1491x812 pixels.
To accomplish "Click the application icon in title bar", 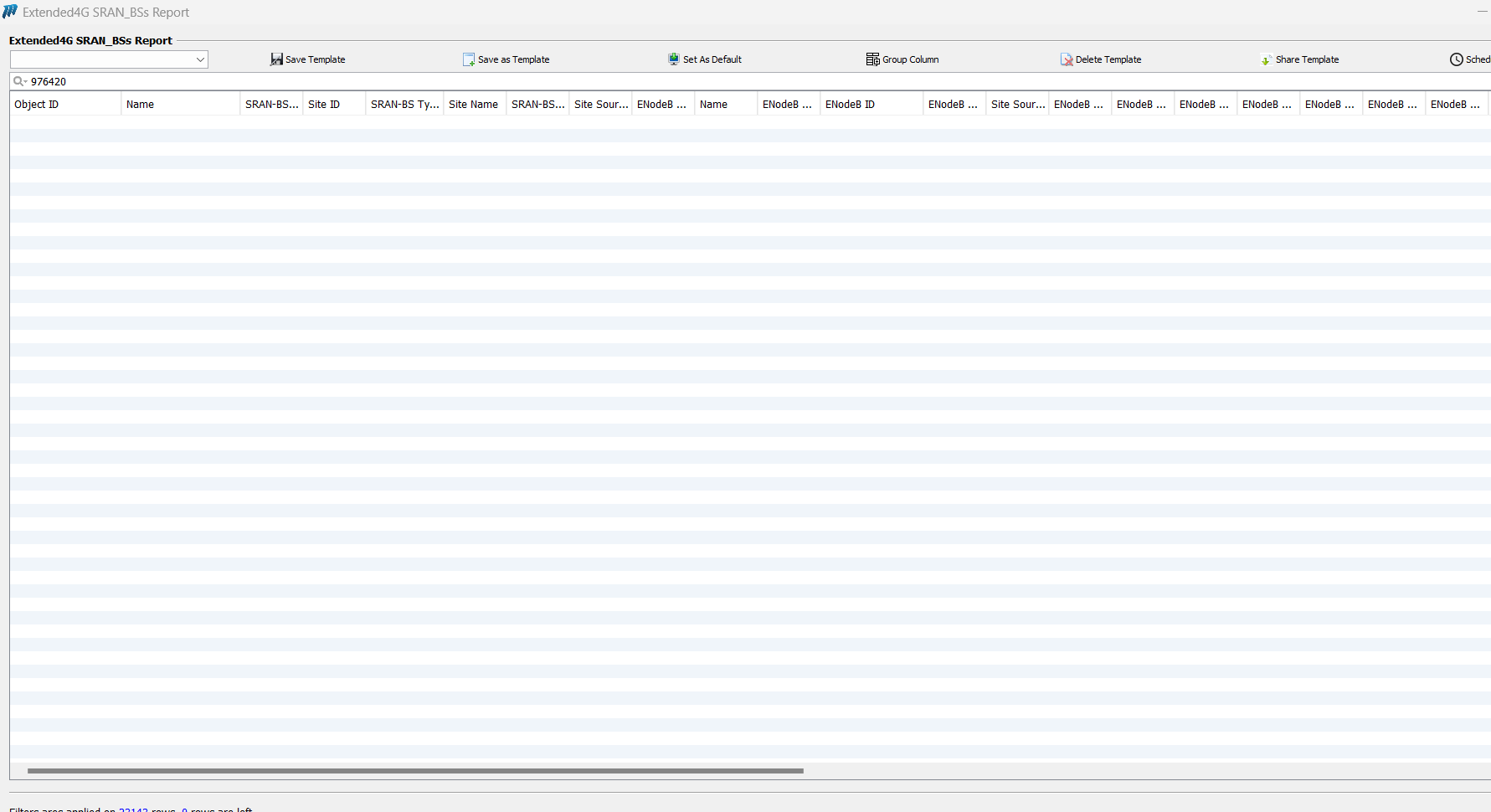I will coord(10,12).
